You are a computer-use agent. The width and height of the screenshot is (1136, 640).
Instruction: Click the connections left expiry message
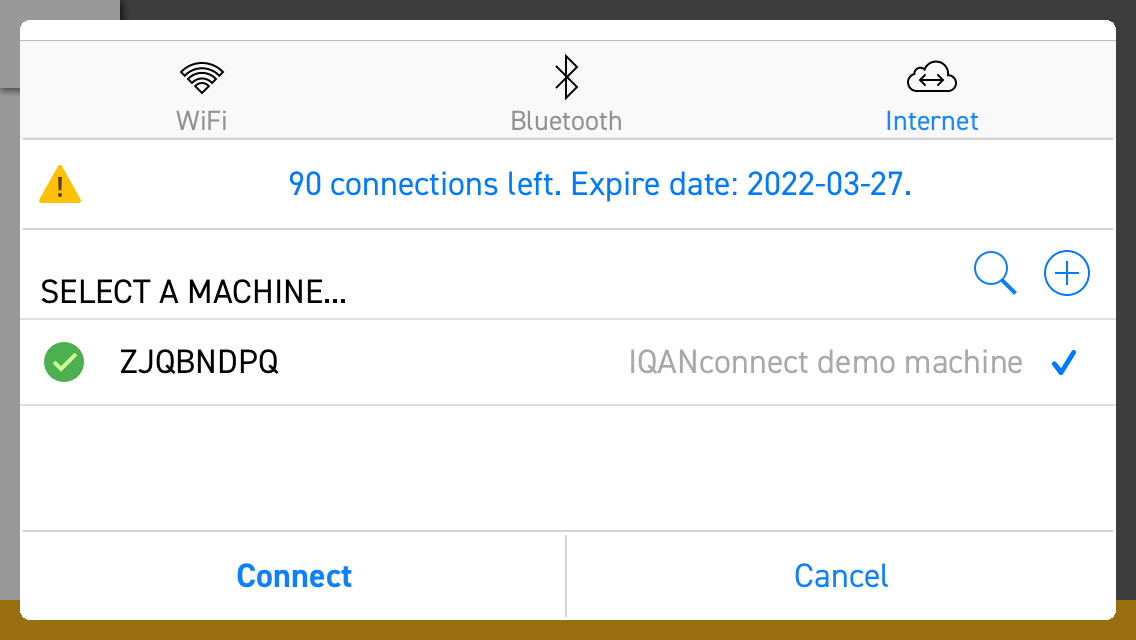(600, 184)
